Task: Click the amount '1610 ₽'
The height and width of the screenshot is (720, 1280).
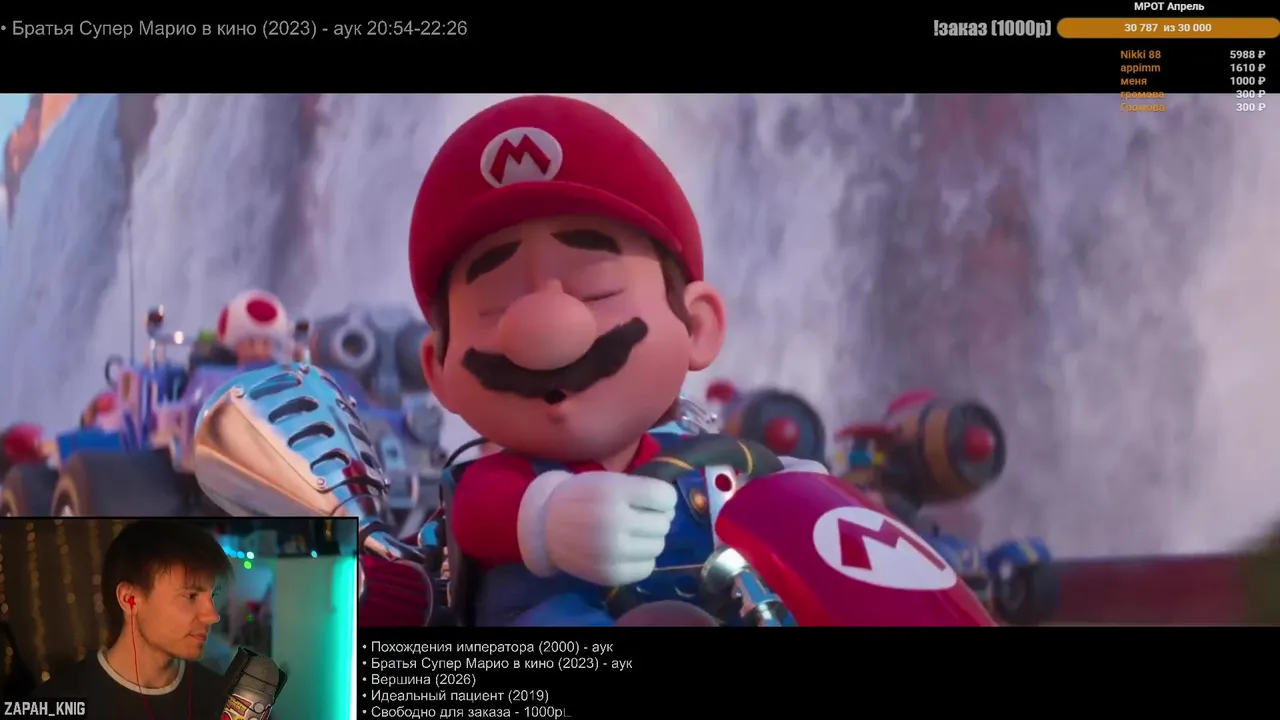Action: tap(1247, 68)
